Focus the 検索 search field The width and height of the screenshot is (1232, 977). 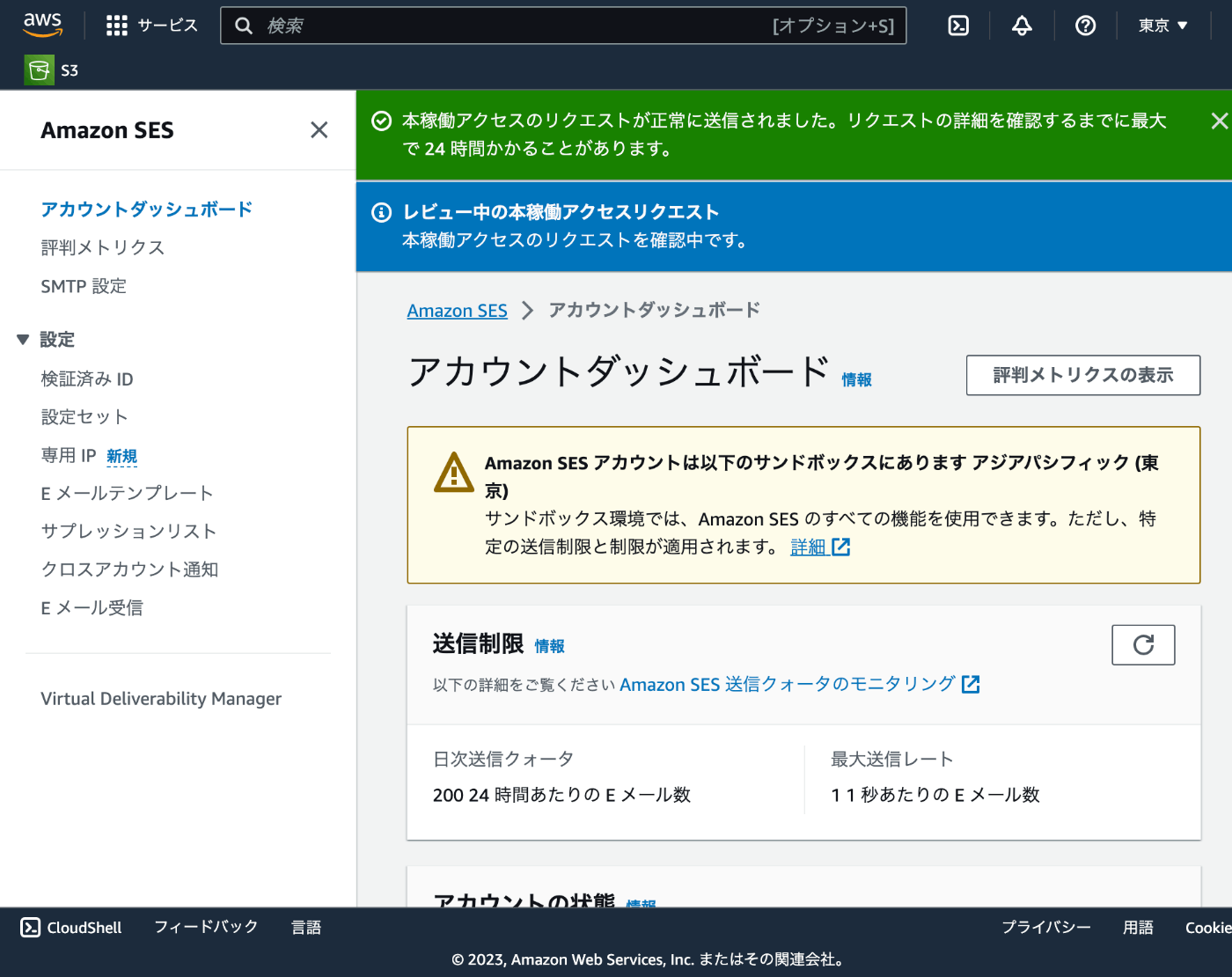tap(563, 26)
